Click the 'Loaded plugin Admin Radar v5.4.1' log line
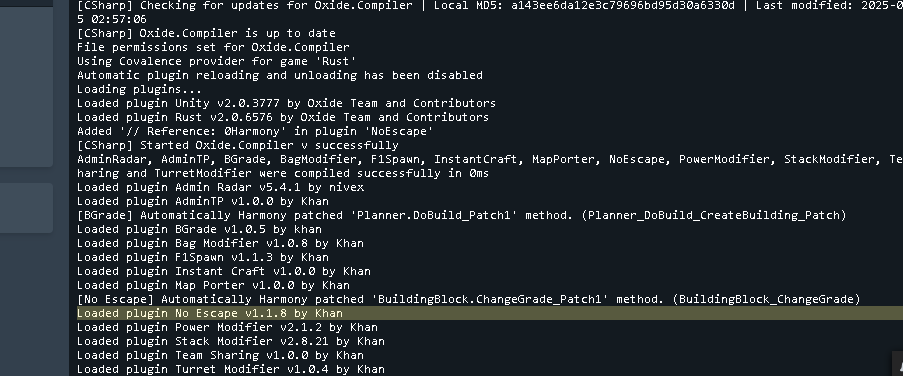 (221, 187)
